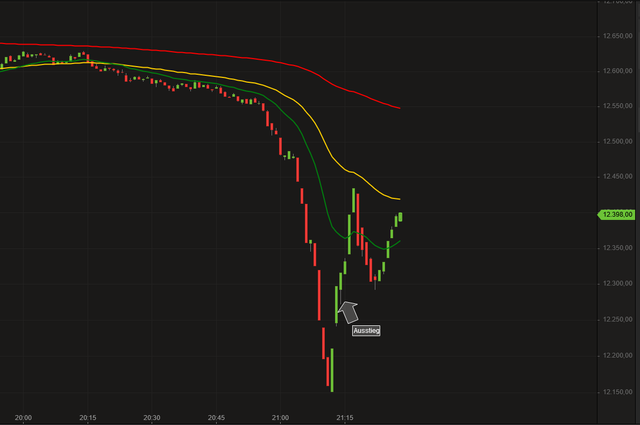Click the 12.450,00 price axis label
The width and height of the screenshot is (640, 425).
click(618, 177)
